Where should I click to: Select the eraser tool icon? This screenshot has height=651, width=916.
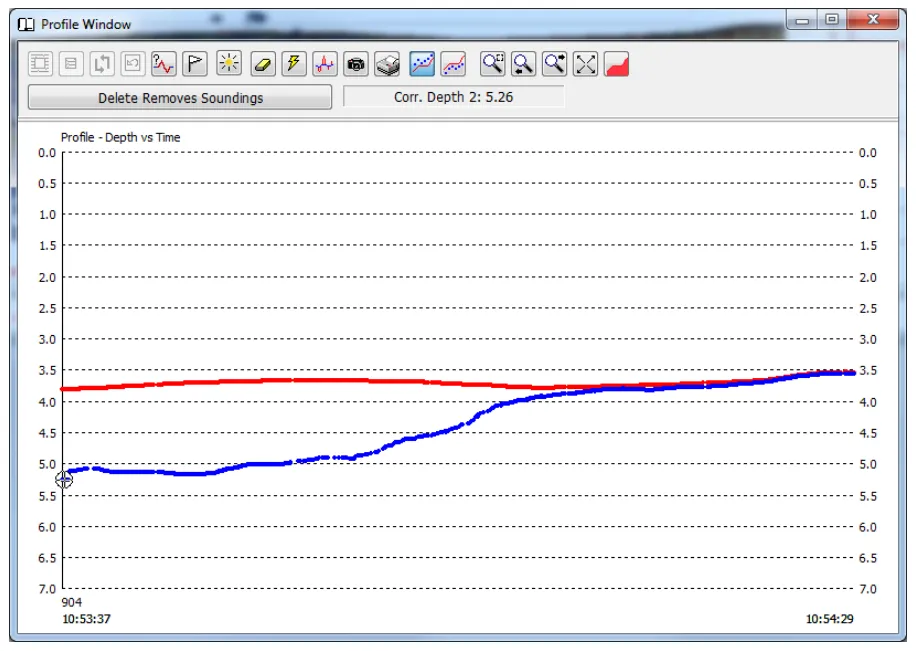(x=263, y=64)
